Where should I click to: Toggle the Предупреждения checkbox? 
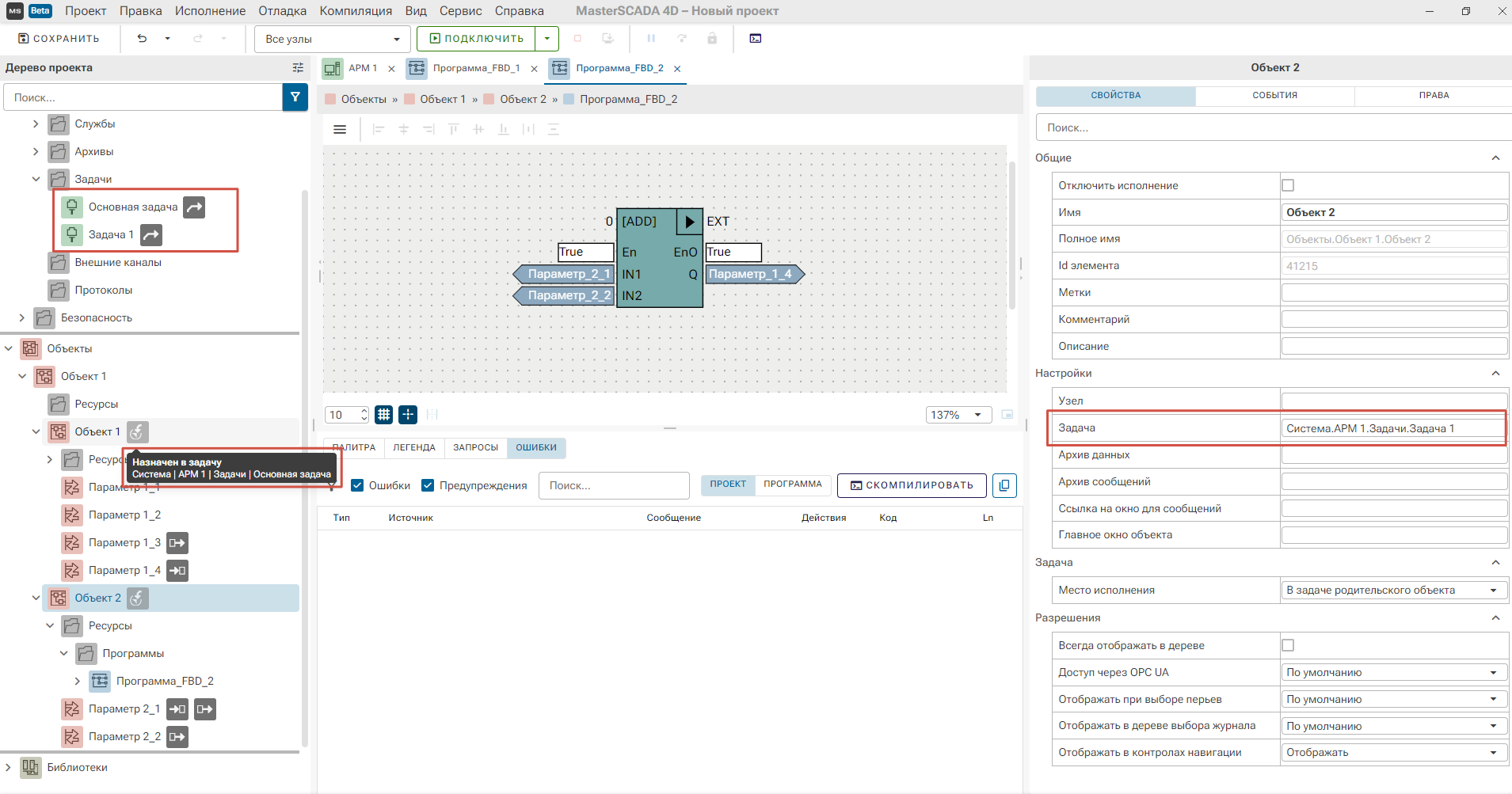coord(428,485)
